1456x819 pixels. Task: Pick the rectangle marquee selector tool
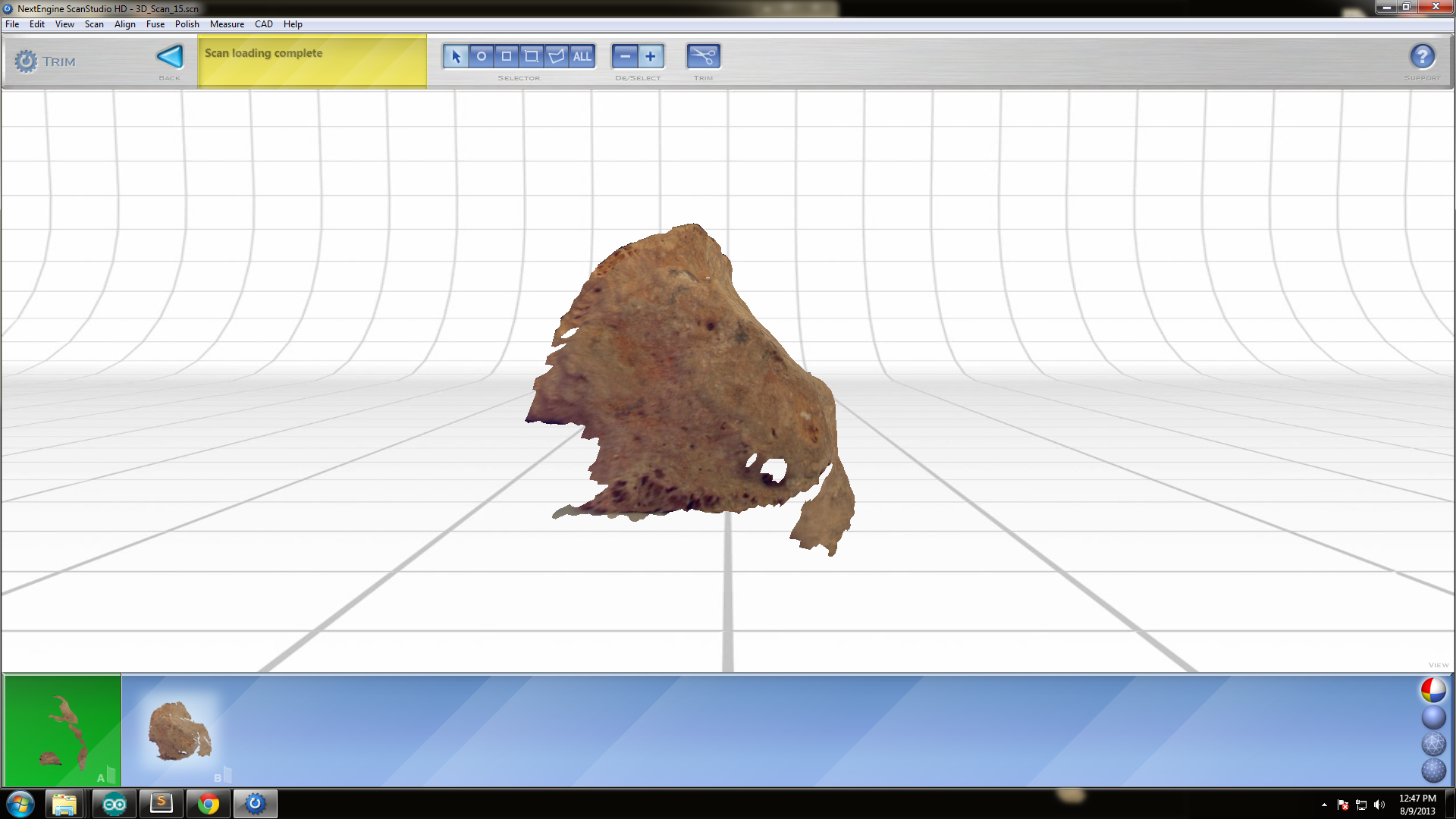click(532, 56)
